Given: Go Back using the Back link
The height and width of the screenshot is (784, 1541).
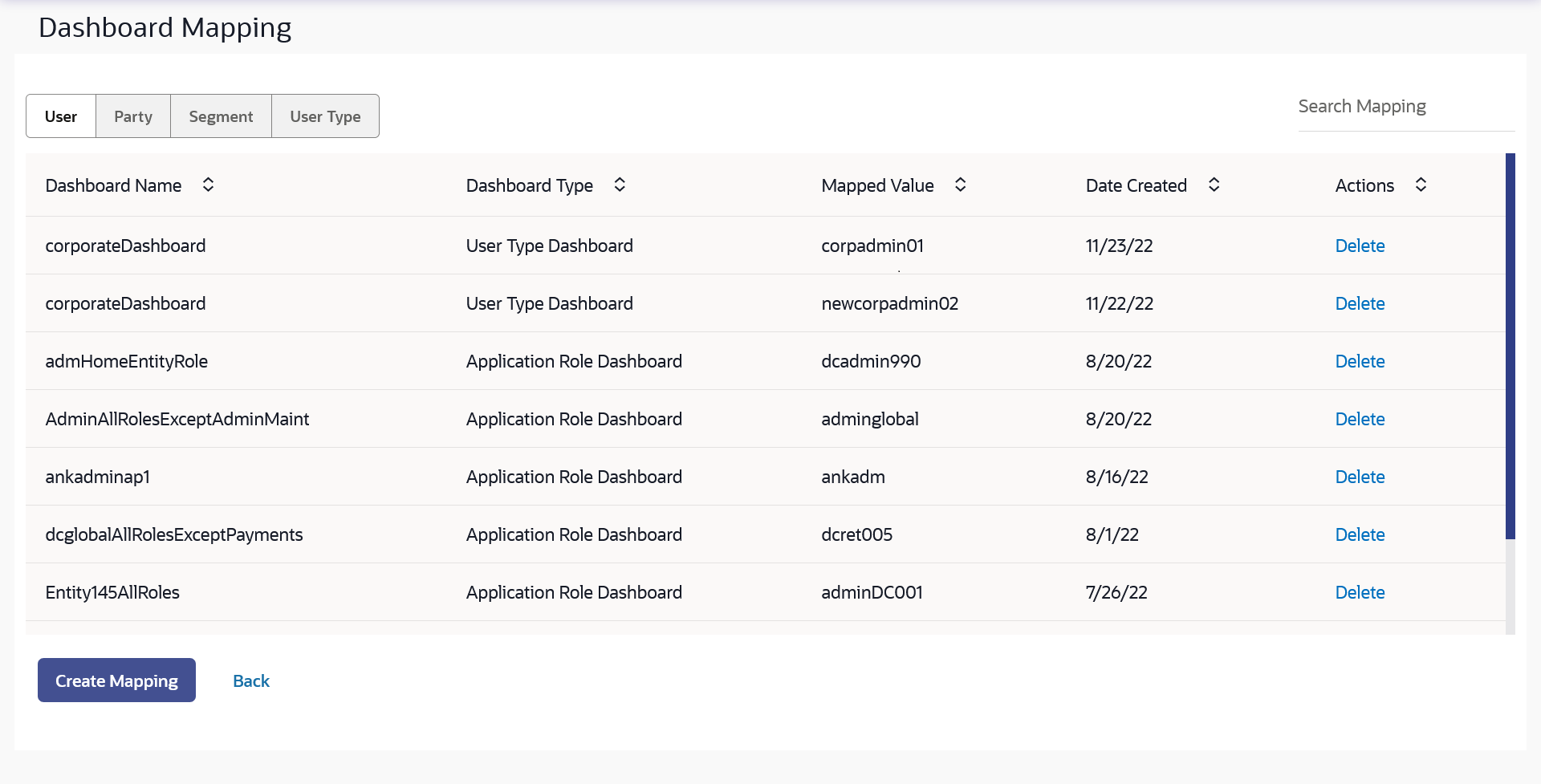Looking at the screenshot, I should click(x=251, y=681).
